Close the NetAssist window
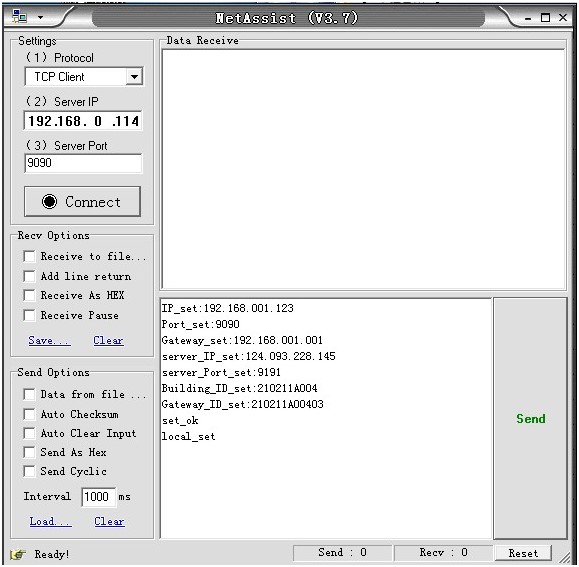 pos(563,17)
